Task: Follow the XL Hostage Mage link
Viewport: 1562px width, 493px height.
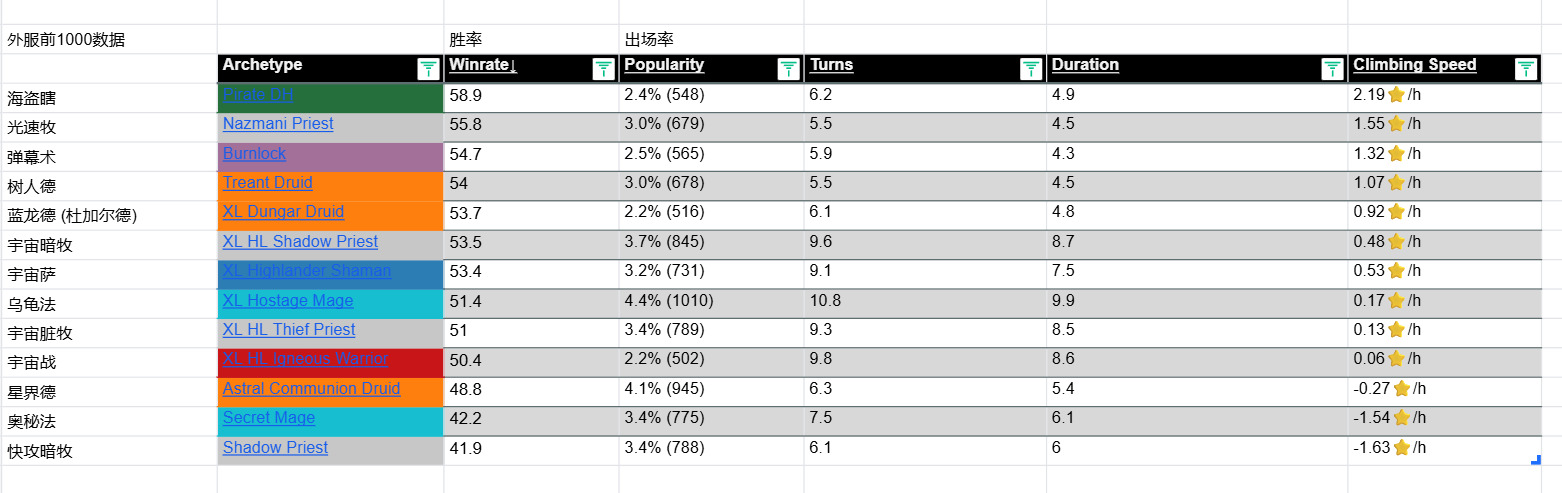Action: click(x=288, y=301)
